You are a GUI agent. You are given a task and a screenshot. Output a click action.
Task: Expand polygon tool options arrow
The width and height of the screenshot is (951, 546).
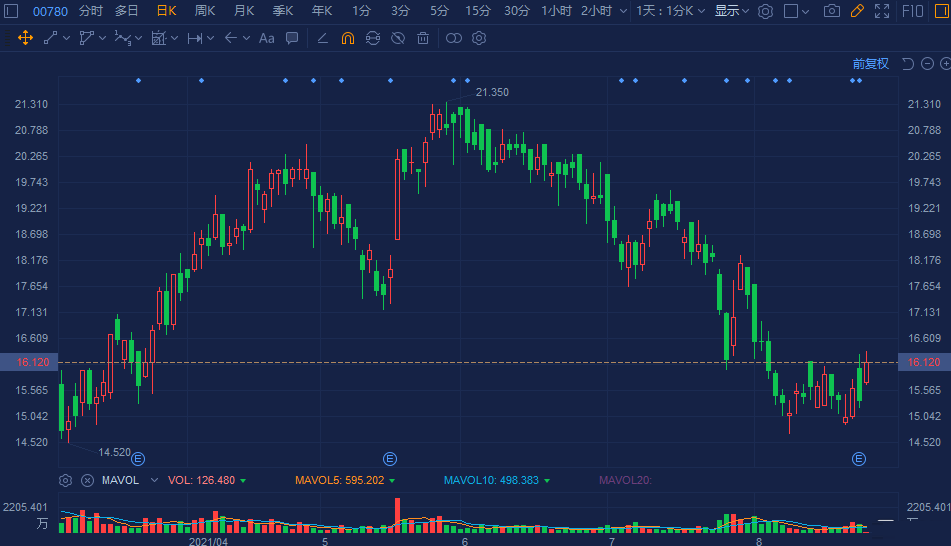(102, 38)
